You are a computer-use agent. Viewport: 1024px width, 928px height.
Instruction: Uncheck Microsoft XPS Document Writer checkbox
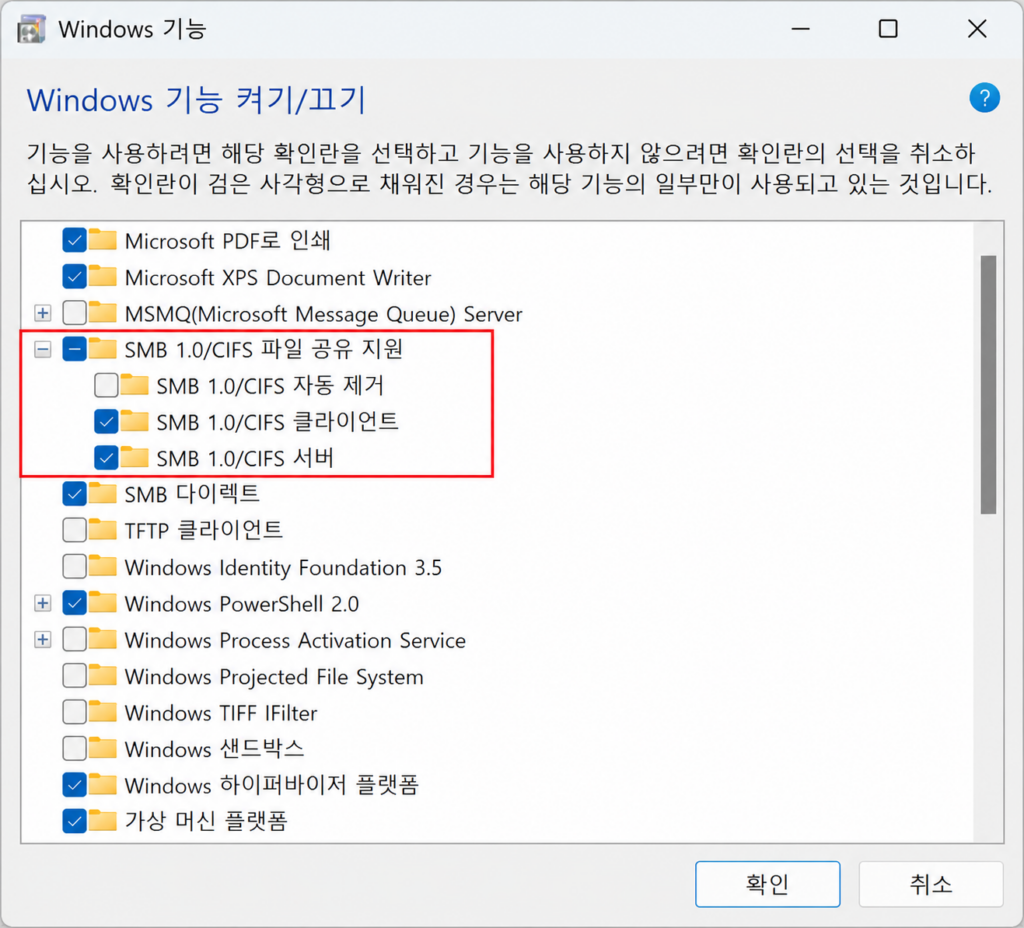click(74, 277)
